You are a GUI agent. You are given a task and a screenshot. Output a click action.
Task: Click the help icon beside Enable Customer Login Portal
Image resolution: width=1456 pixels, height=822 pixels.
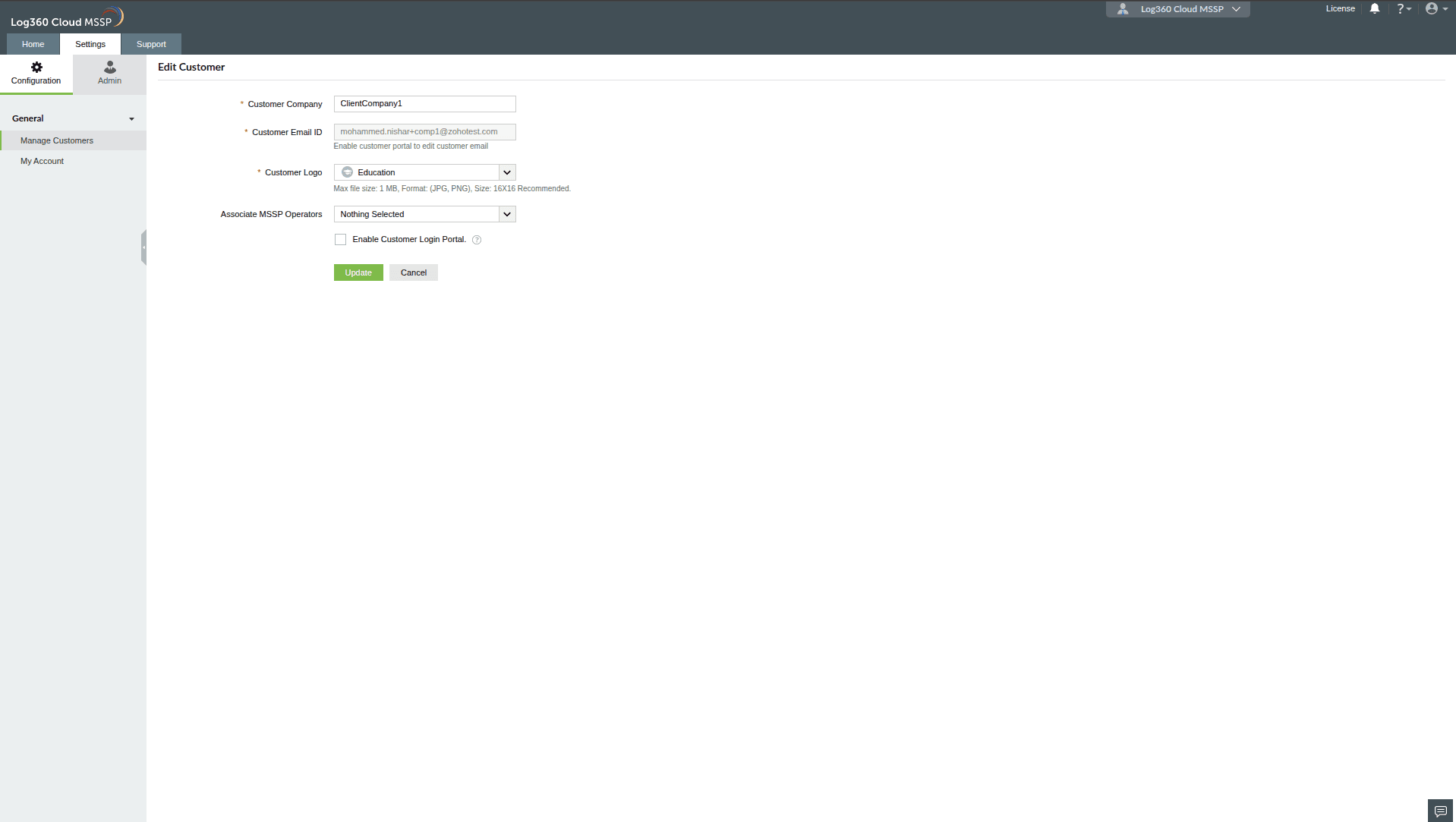pyautogui.click(x=477, y=239)
